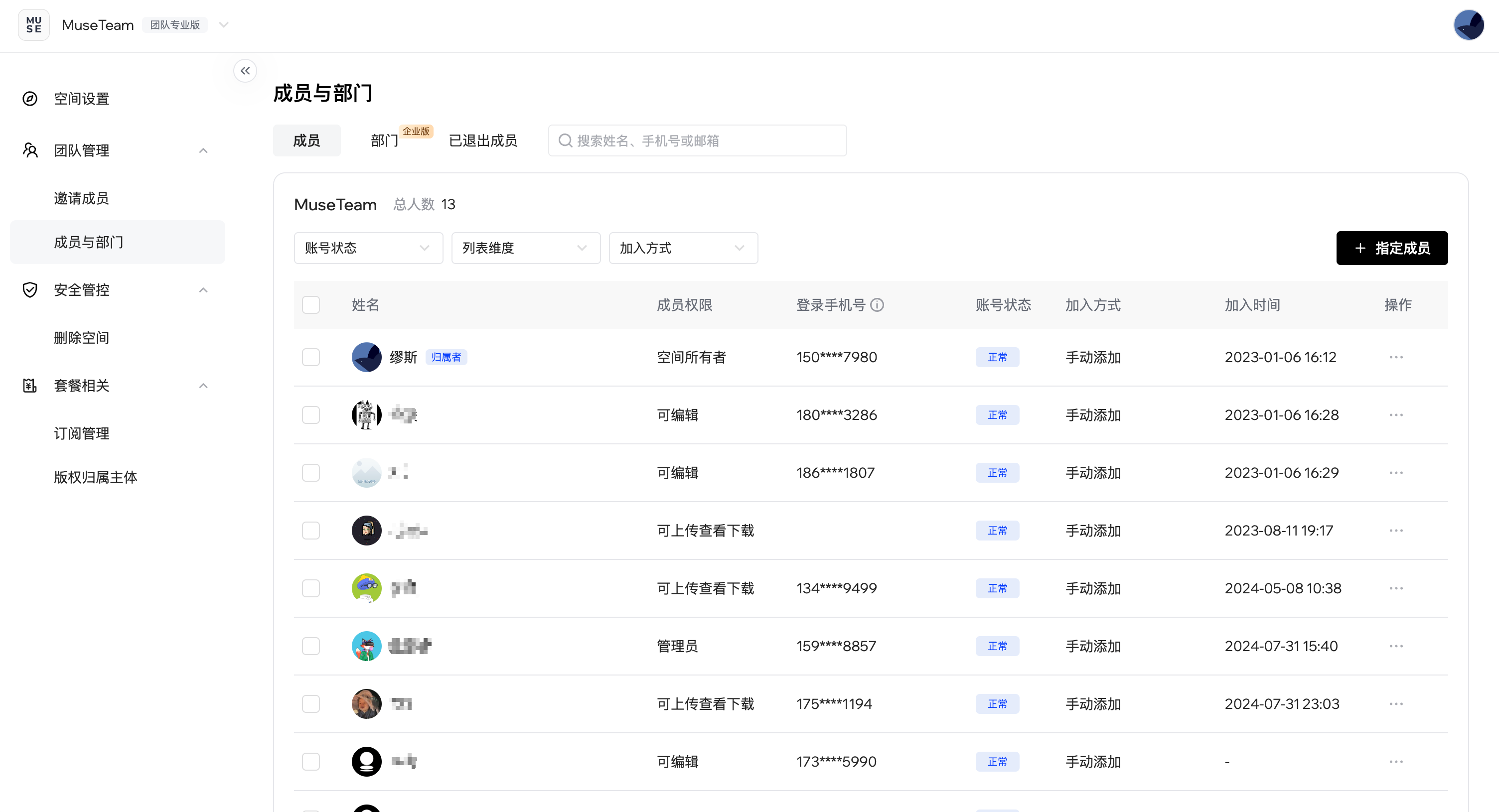The width and height of the screenshot is (1499, 812).
Task: Click info icon next to 登录手机号
Action: tap(877, 305)
